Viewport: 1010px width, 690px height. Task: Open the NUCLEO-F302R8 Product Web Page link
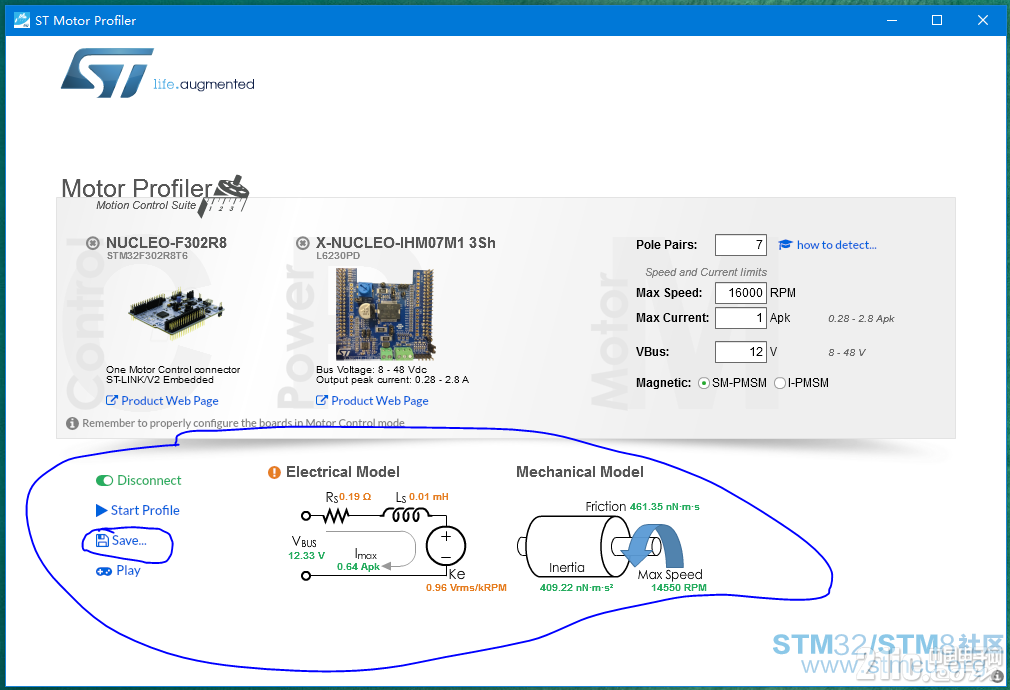point(169,401)
